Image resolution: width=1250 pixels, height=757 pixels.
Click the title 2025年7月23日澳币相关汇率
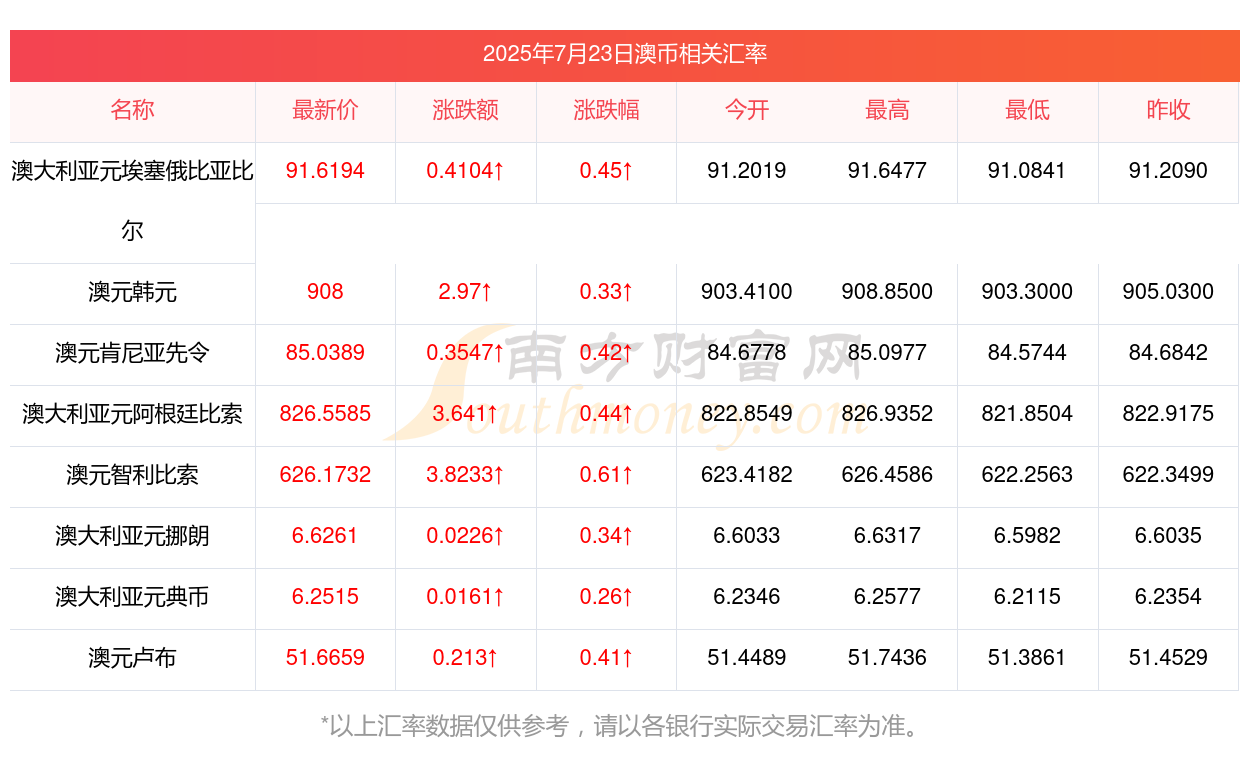click(x=625, y=54)
